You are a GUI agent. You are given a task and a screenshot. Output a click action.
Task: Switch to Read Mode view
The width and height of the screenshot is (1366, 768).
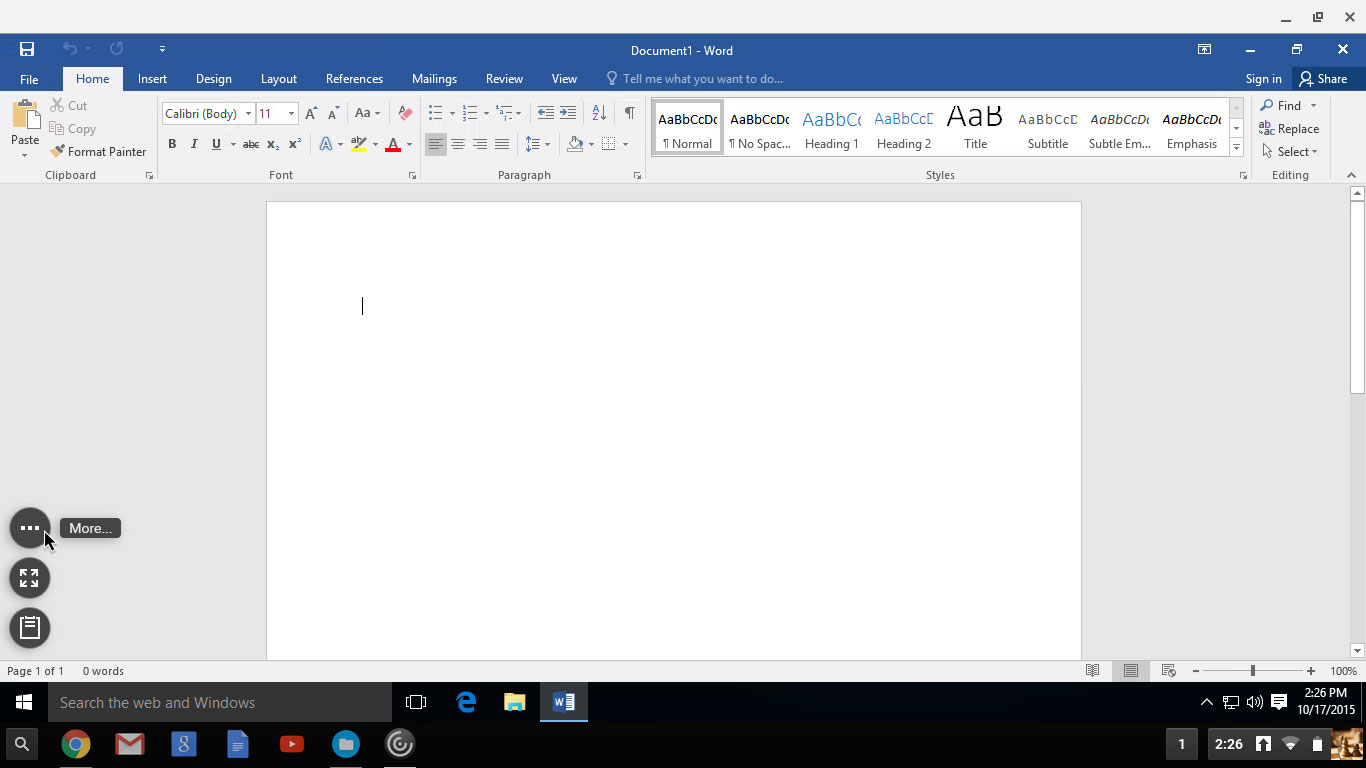[x=1093, y=671]
